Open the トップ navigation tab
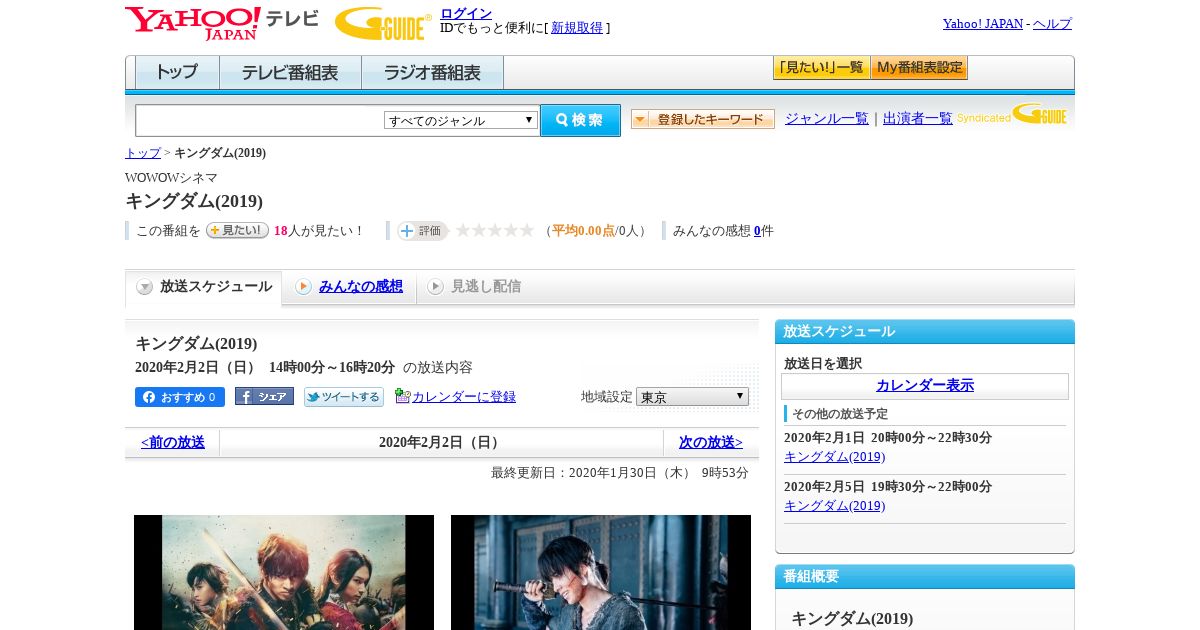 [177, 73]
